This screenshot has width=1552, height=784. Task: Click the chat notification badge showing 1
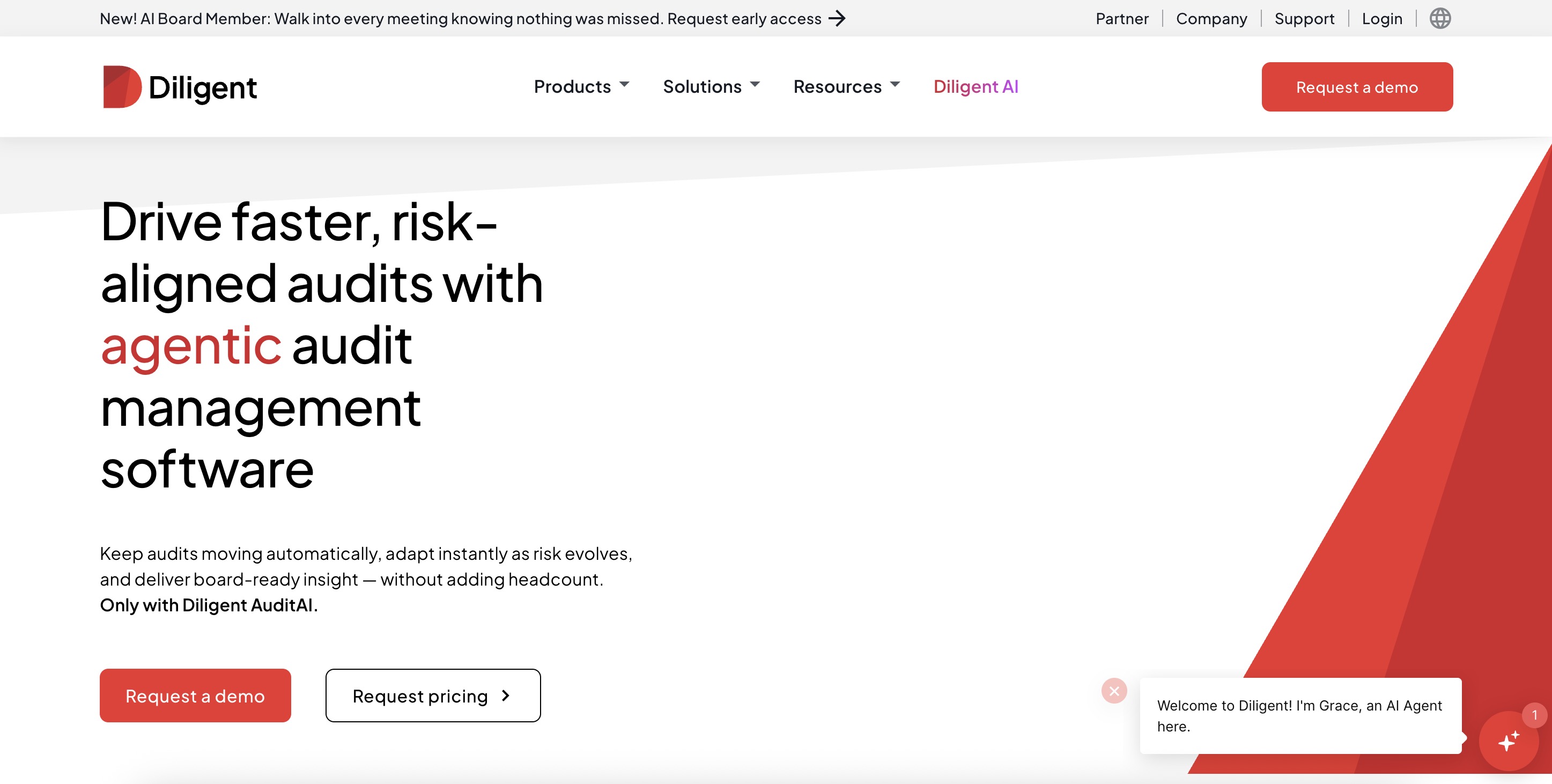(x=1534, y=715)
